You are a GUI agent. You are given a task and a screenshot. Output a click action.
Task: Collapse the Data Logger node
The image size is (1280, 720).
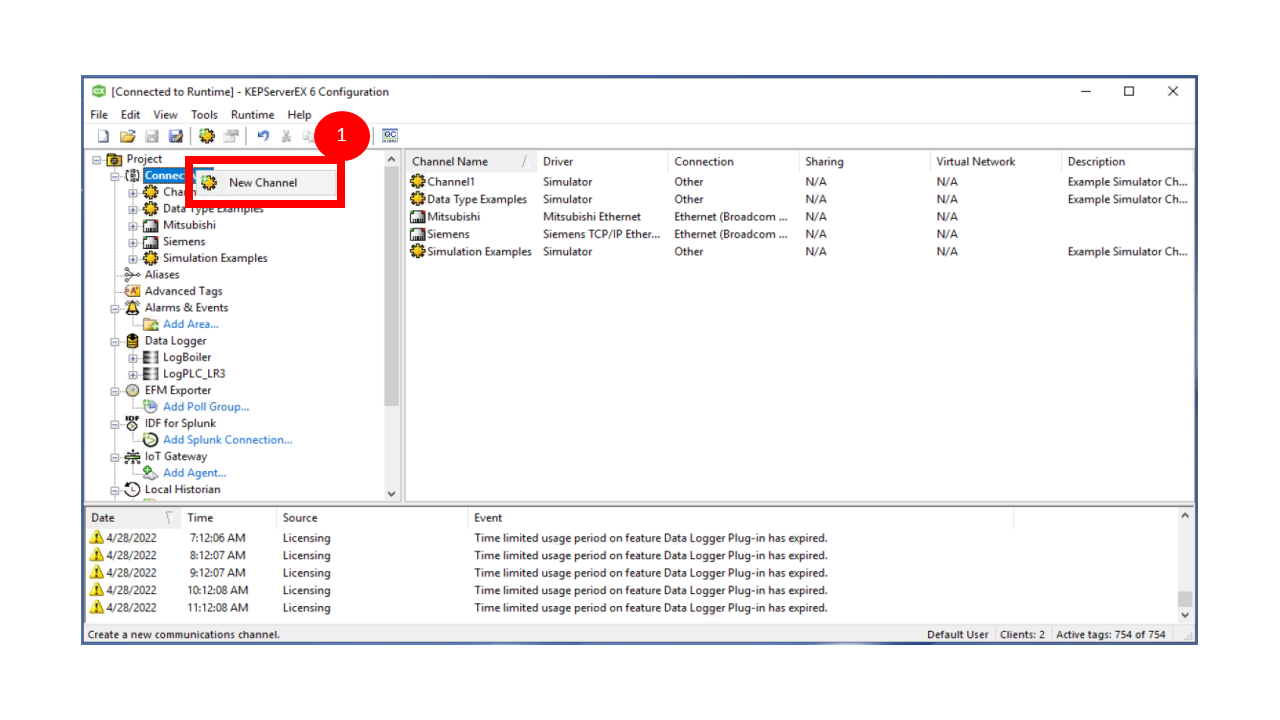point(115,341)
